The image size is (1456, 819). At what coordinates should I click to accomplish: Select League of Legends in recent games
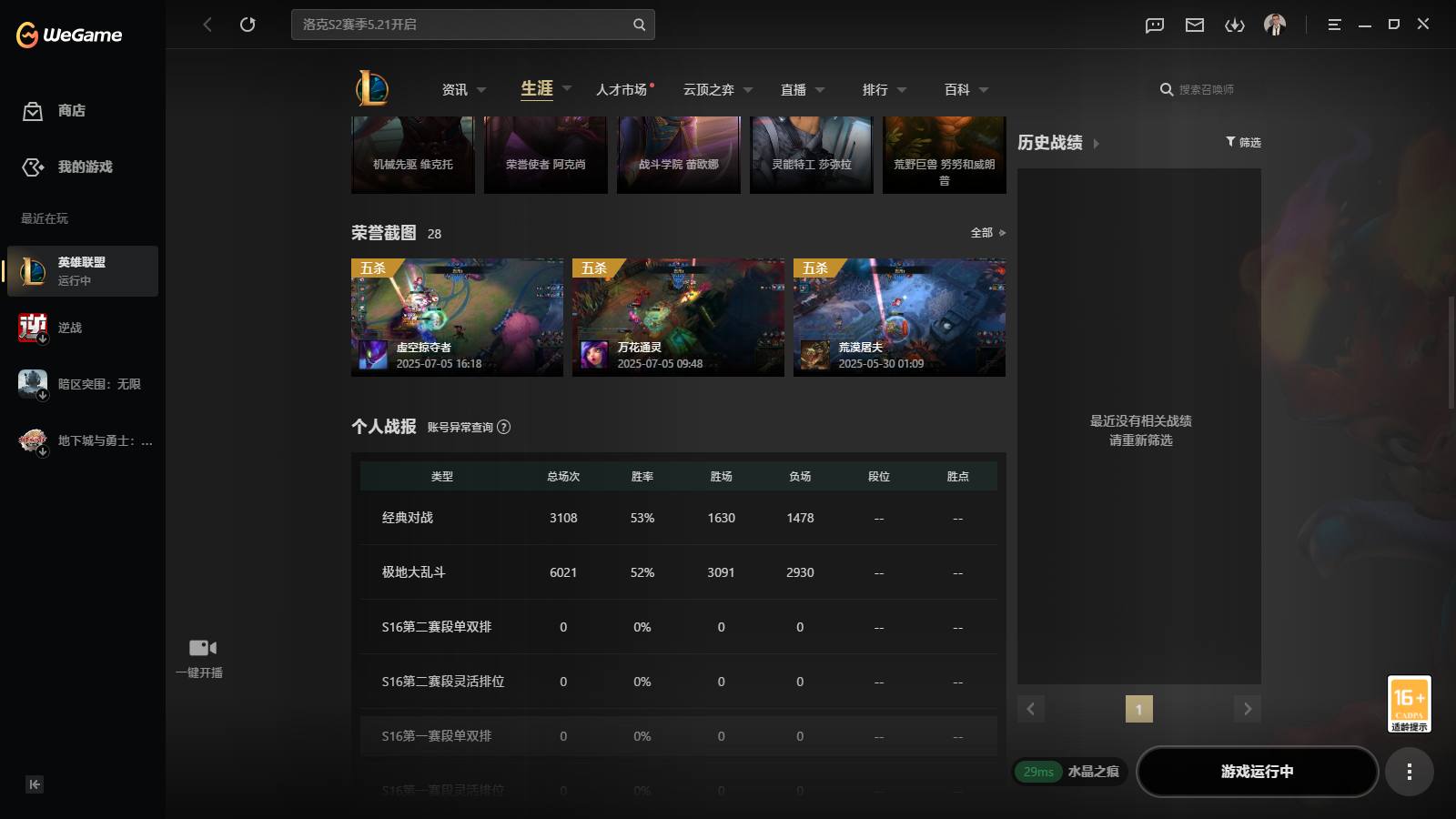click(x=83, y=271)
